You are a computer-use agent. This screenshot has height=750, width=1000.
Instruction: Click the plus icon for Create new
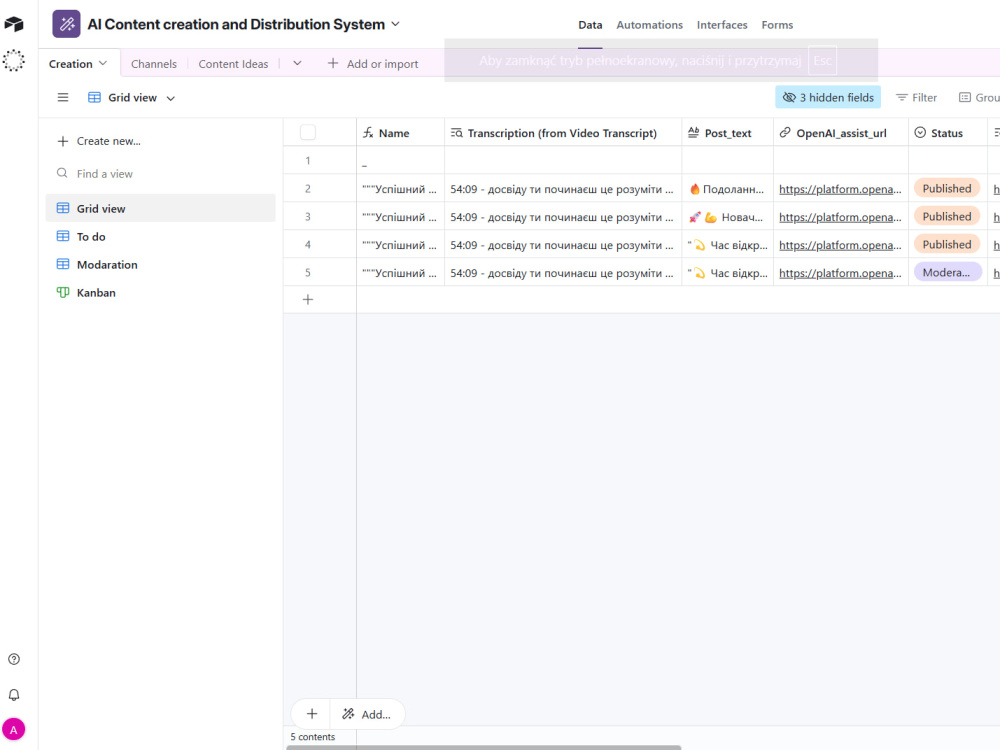pyautogui.click(x=62, y=141)
